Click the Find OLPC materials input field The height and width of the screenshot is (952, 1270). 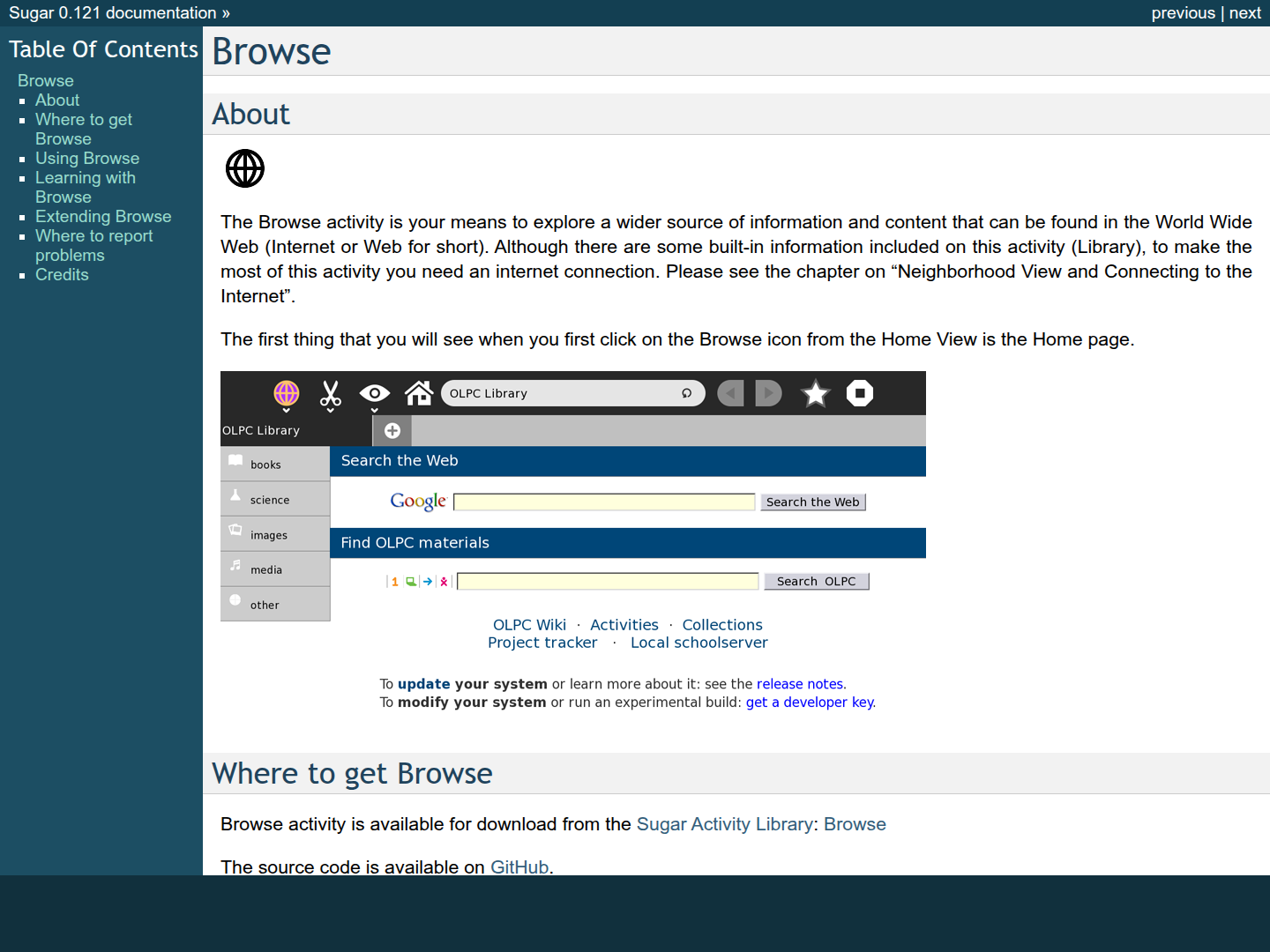608,581
